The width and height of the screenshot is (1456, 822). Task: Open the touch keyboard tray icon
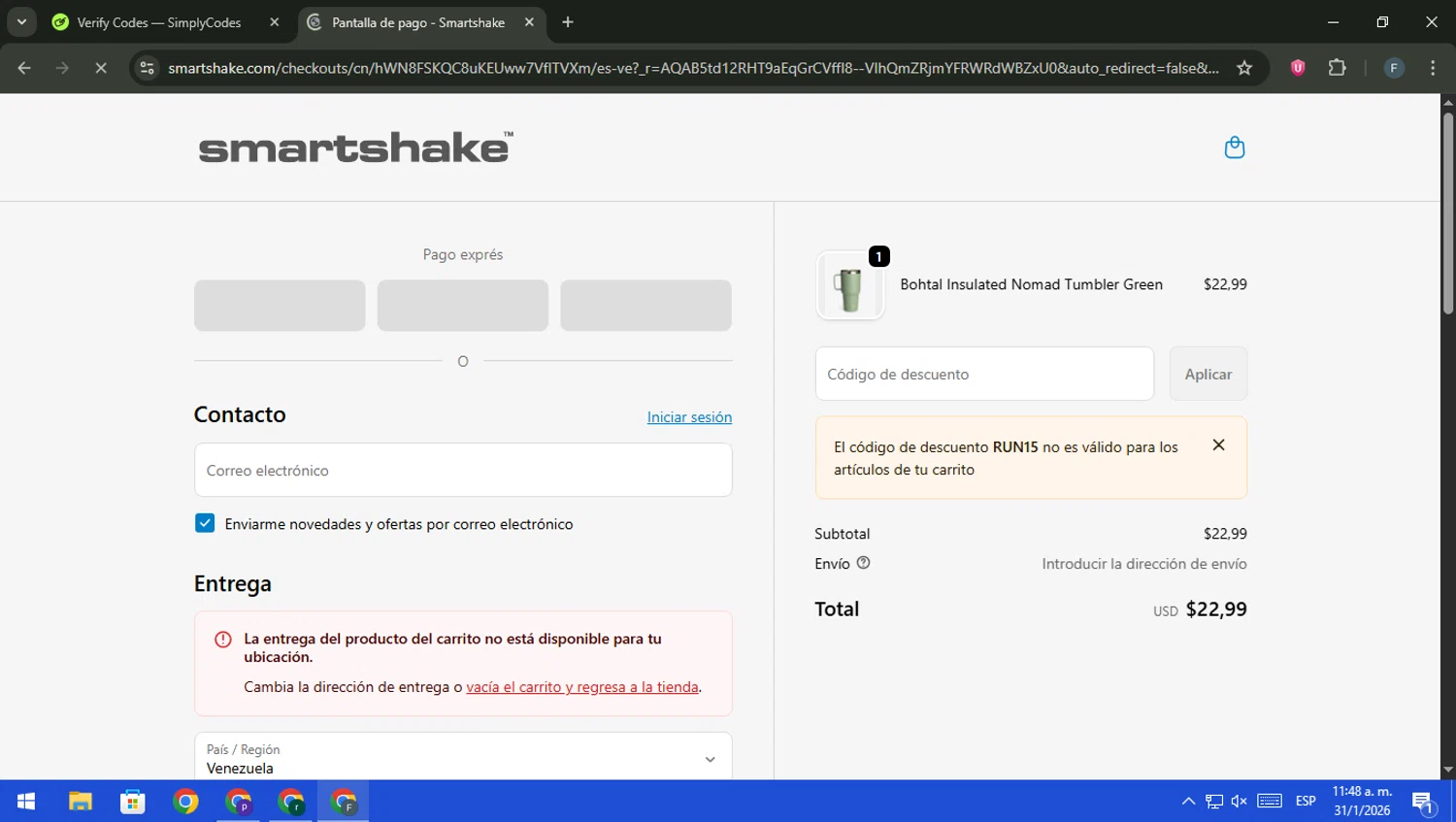click(1270, 802)
